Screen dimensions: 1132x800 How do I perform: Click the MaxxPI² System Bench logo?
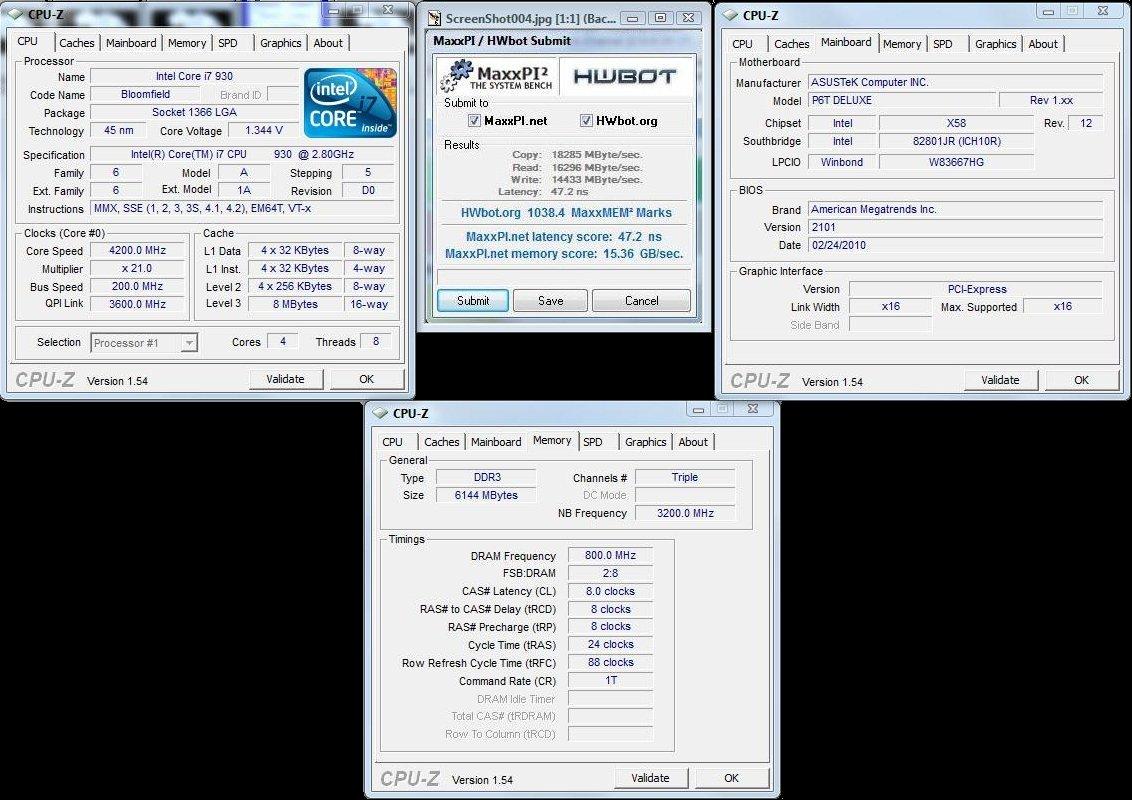coord(496,77)
